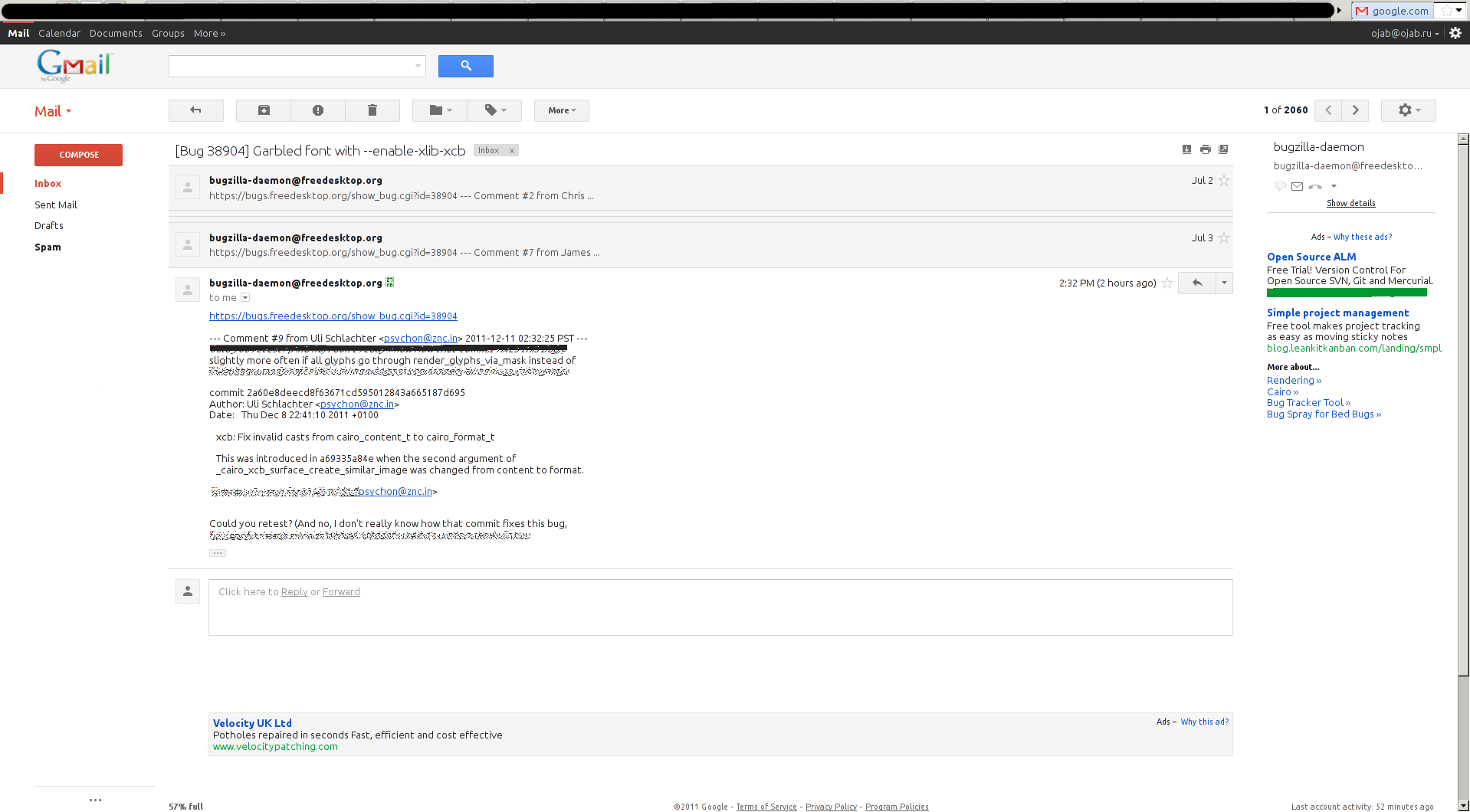Open Calendar in the top navigation bar

pyautogui.click(x=59, y=33)
